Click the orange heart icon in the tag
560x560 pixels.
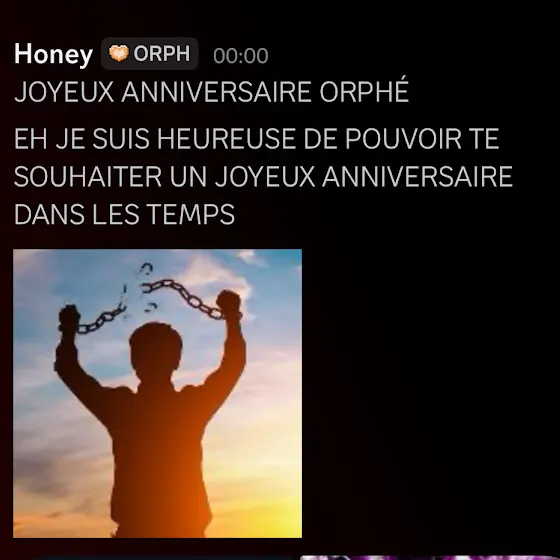119,53
